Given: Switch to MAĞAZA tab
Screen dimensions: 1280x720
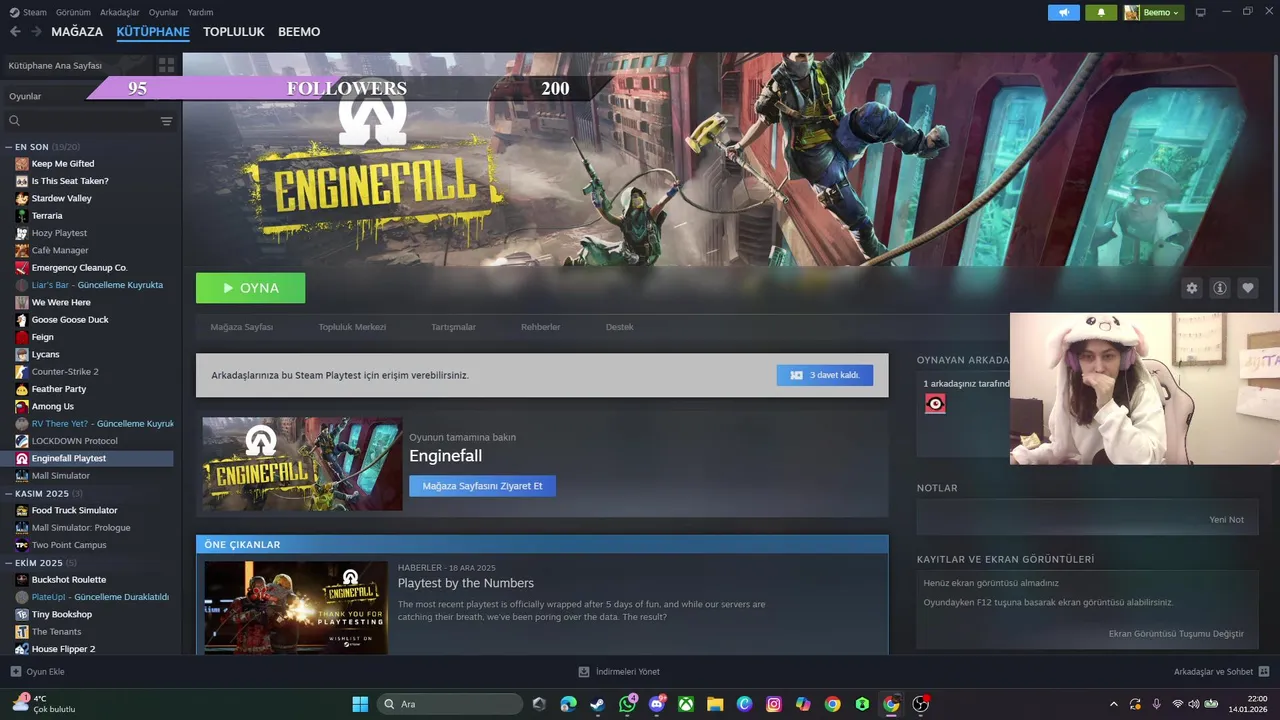Looking at the screenshot, I should pyautogui.click(x=77, y=32).
